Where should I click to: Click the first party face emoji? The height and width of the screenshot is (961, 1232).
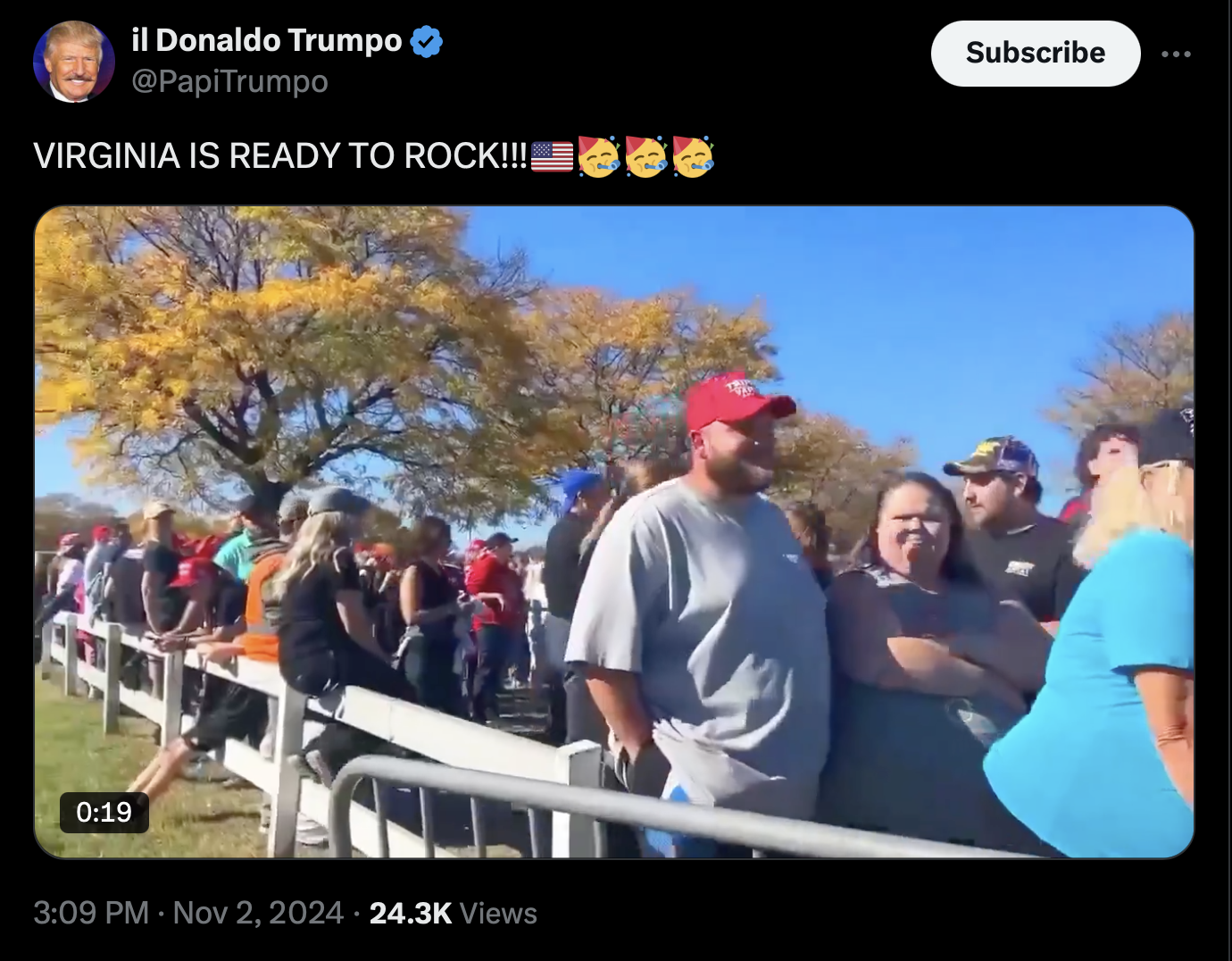click(598, 156)
